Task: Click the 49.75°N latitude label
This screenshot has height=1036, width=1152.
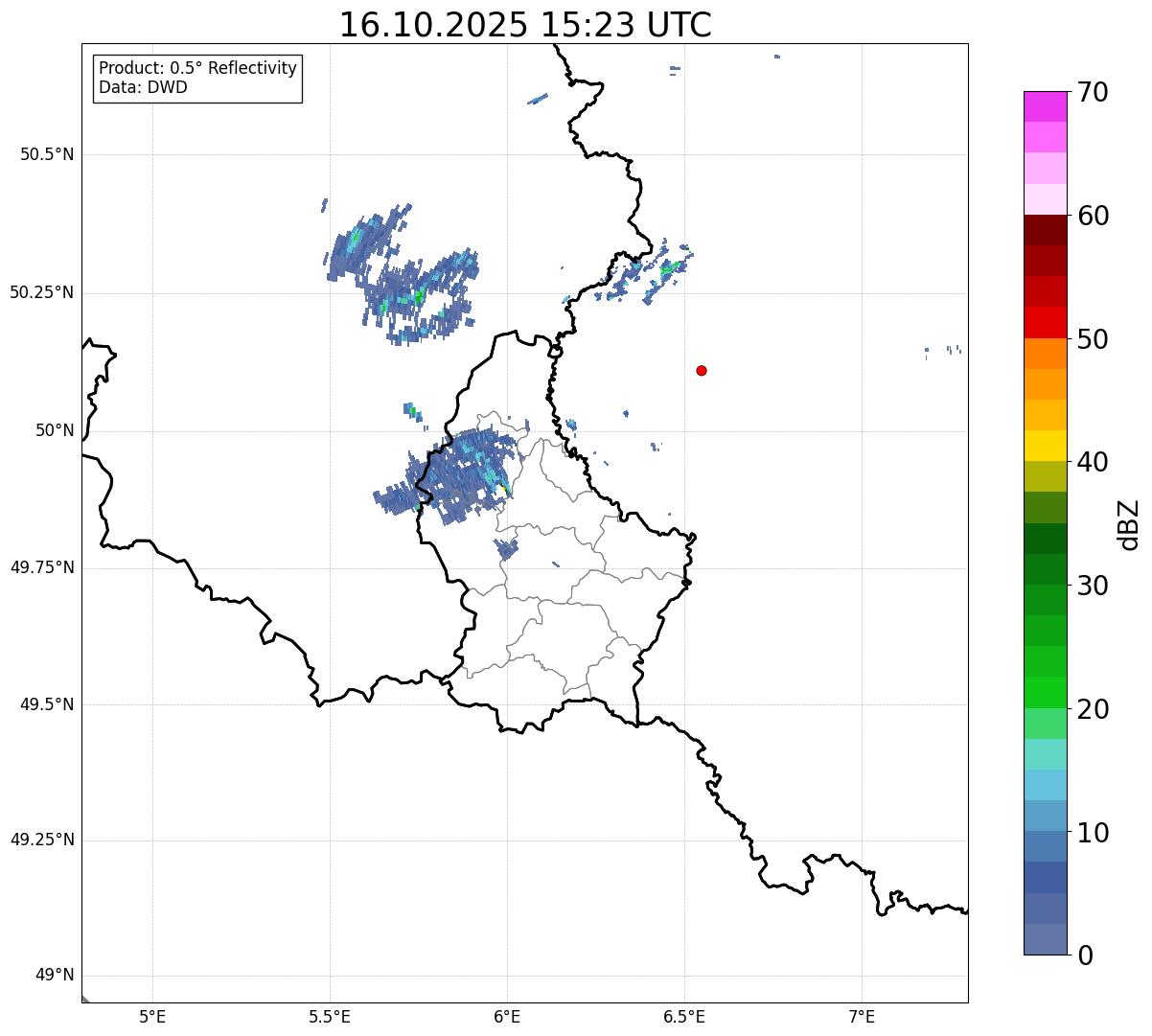Action: [x=42, y=567]
